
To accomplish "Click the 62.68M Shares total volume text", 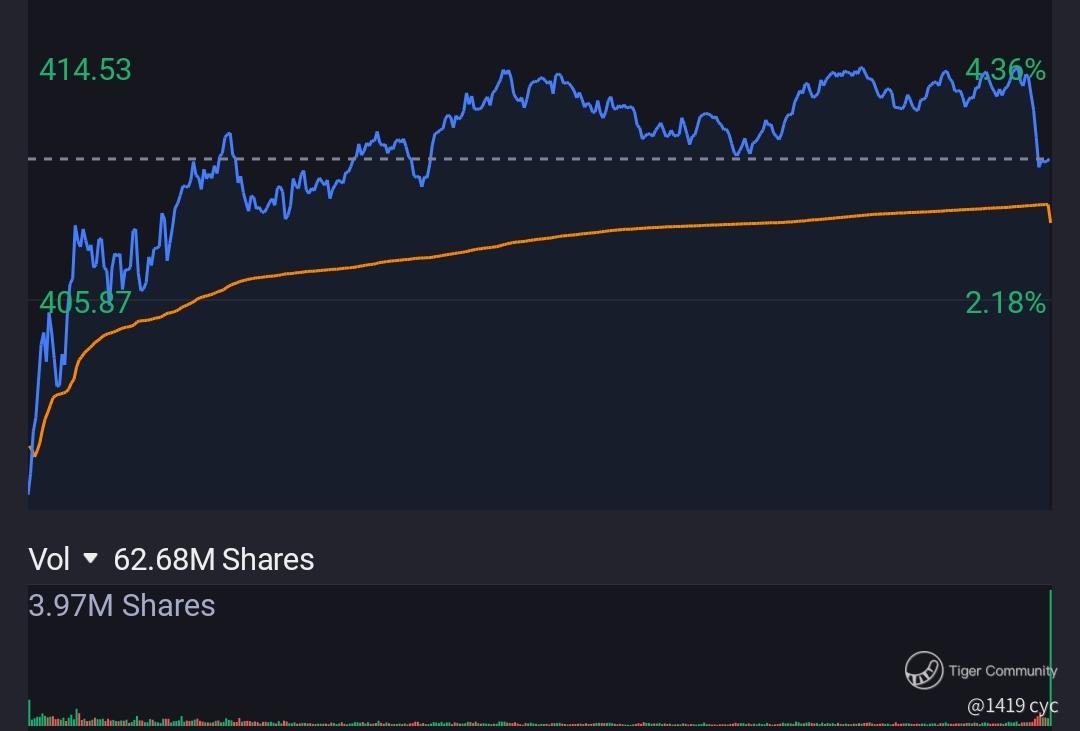I will pyautogui.click(x=214, y=558).
